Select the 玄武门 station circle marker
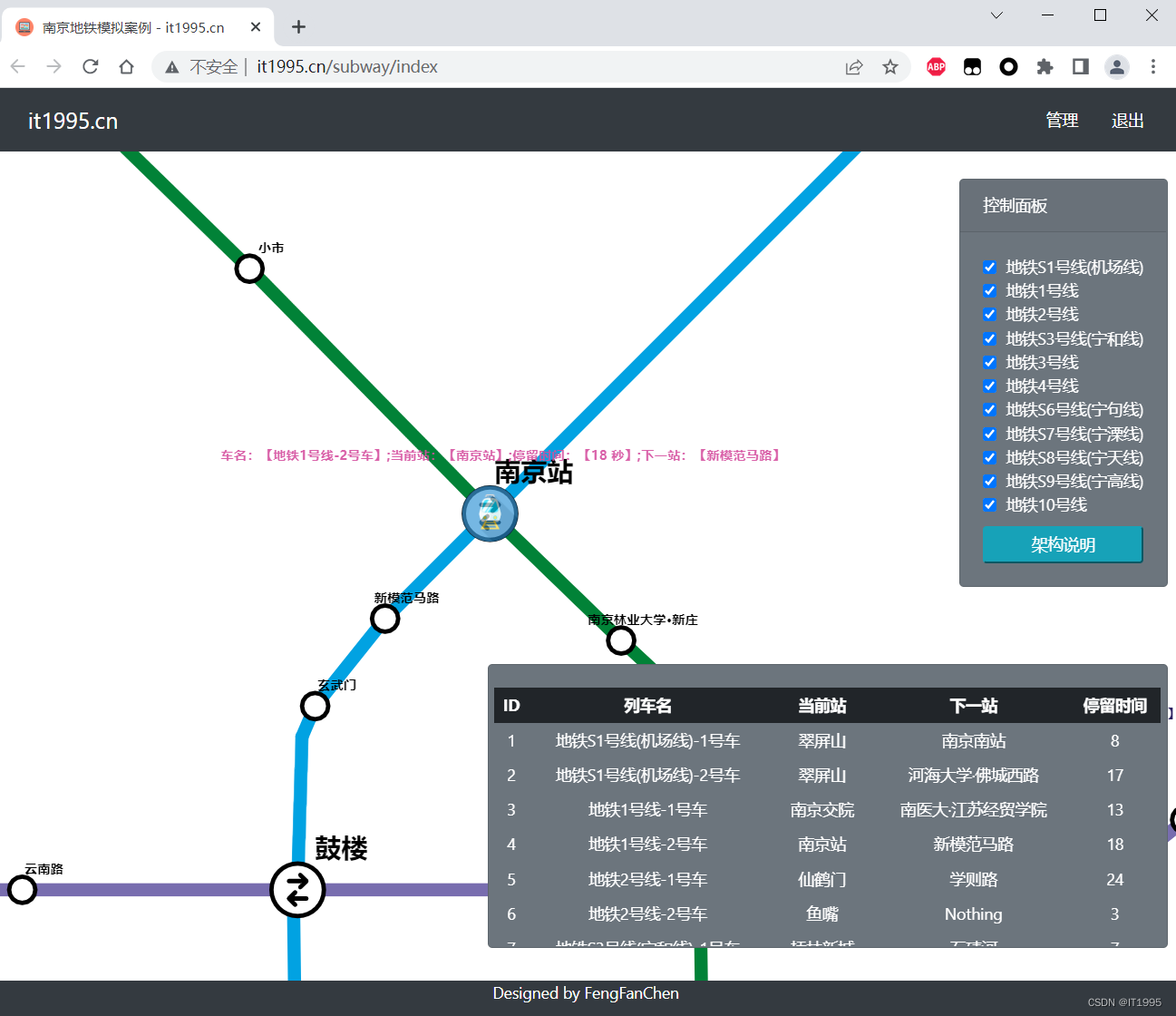 click(315, 706)
